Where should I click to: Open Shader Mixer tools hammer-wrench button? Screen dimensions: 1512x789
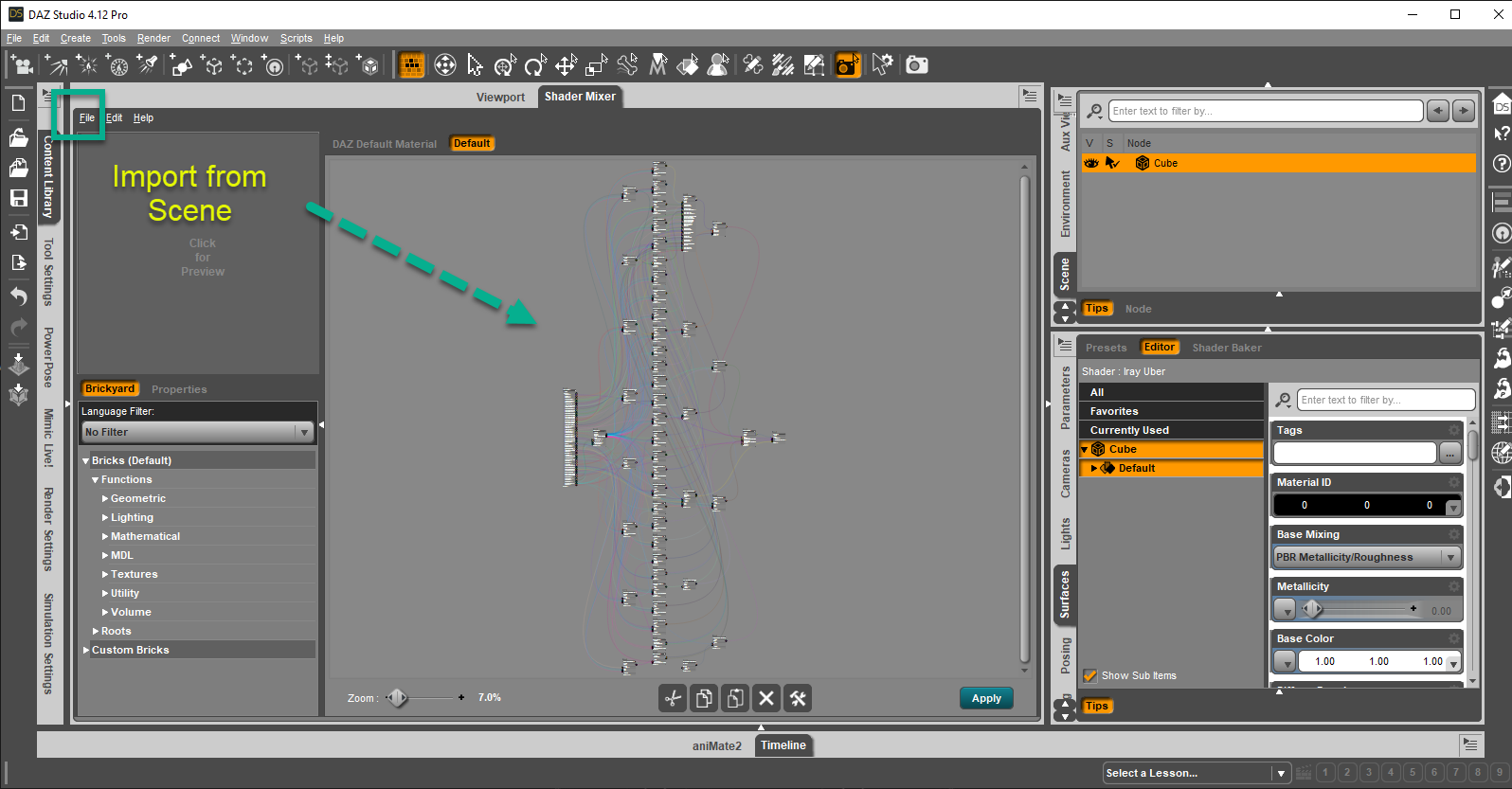798,698
